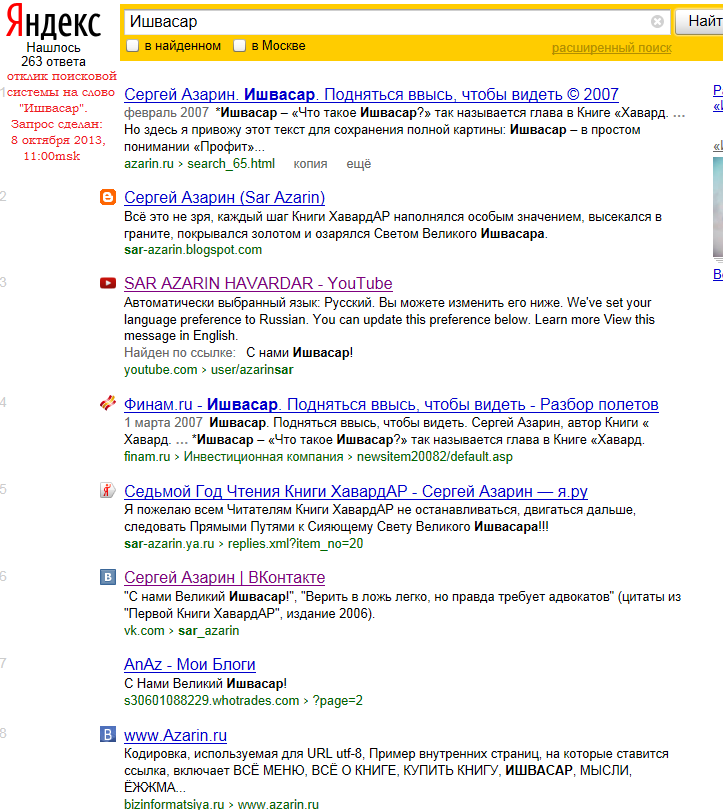Click the Яндекс logo
The image size is (723, 810).
[54, 22]
